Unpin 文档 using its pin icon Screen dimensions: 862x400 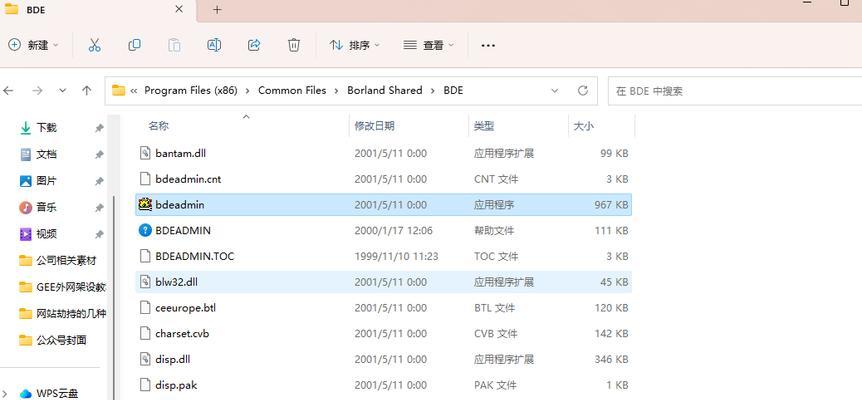coord(99,154)
